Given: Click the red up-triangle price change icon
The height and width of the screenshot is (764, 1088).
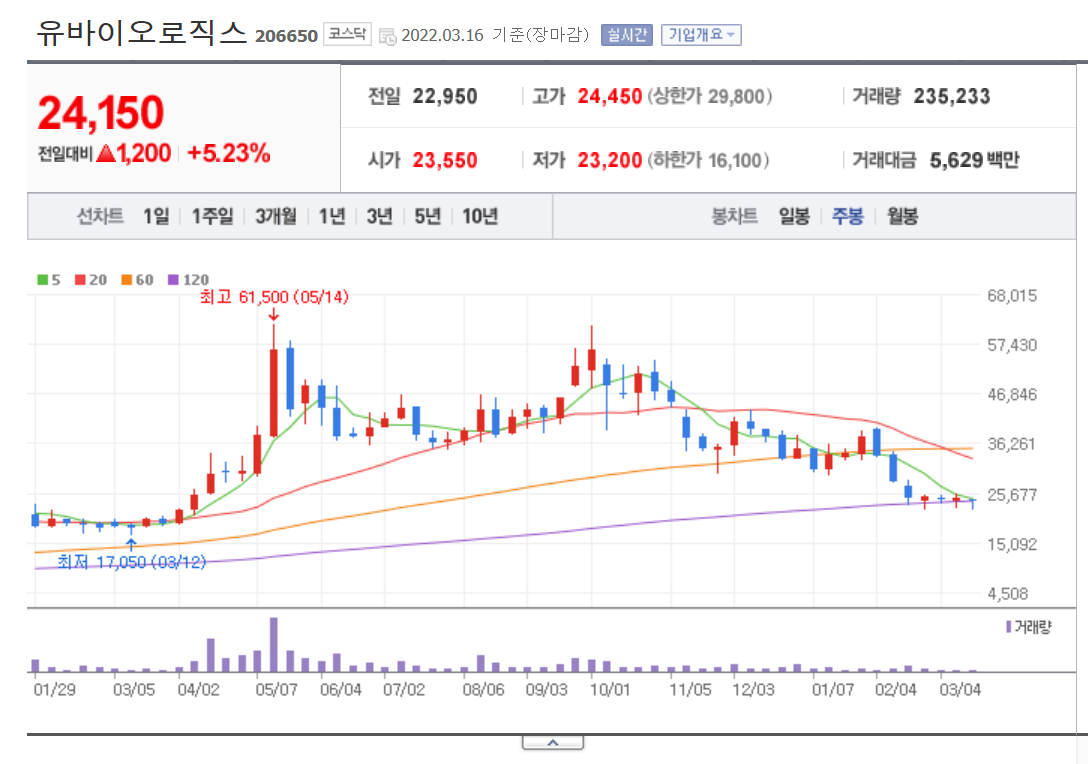Looking at the screenshot, I should pos(106,153).
